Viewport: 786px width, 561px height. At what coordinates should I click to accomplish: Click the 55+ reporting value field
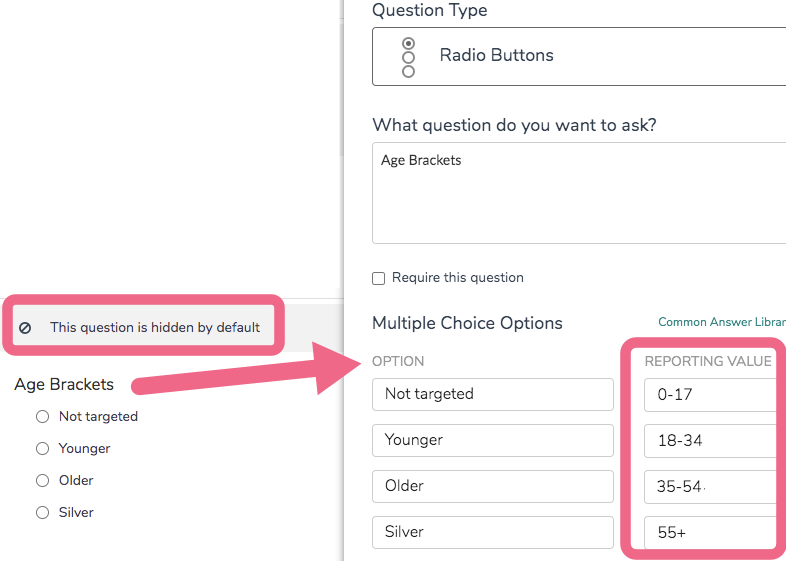(x=710, y=532)
